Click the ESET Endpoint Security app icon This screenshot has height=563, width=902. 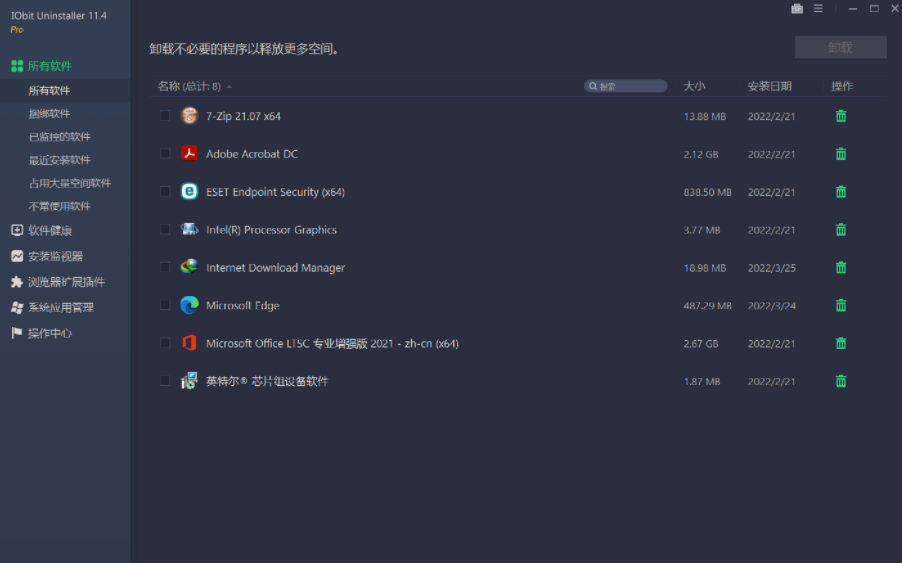point(189,192)
